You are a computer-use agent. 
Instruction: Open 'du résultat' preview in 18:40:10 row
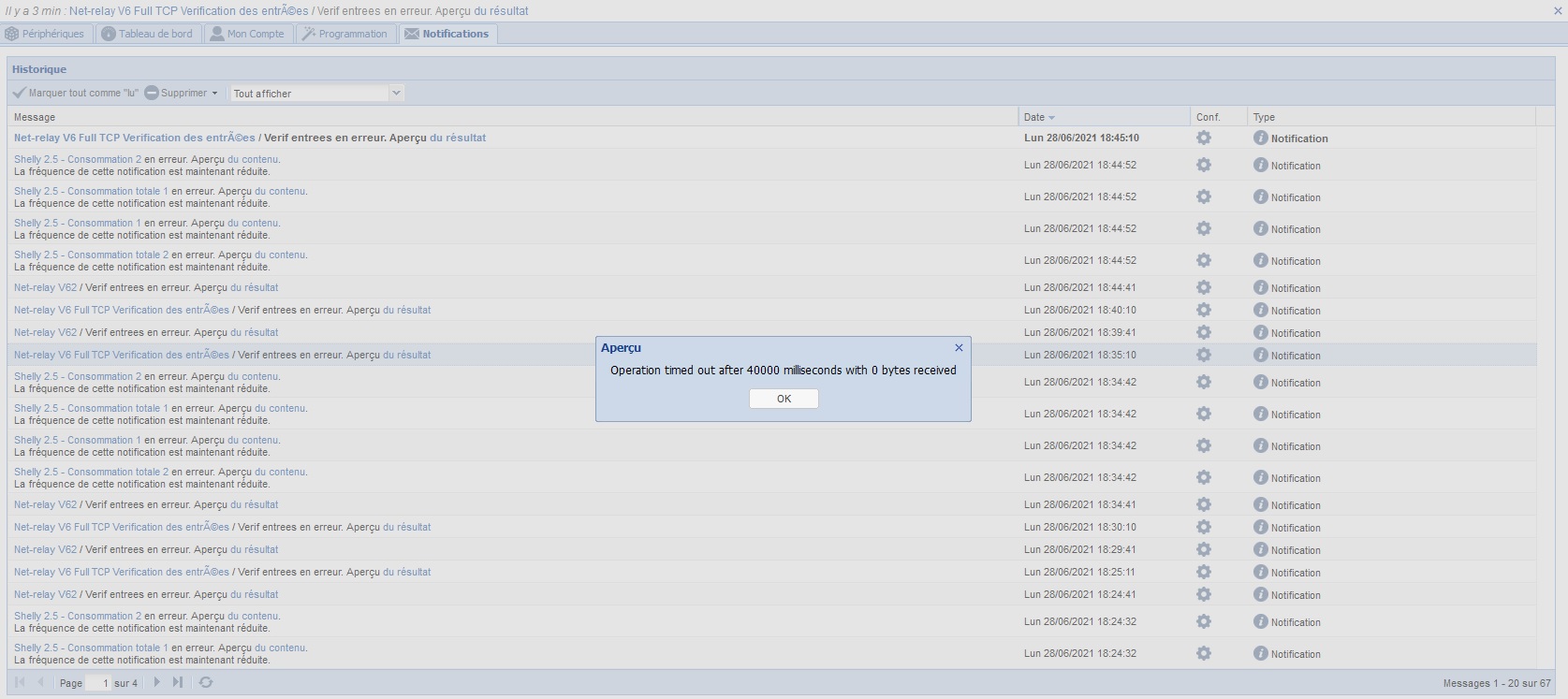(407, 310)
